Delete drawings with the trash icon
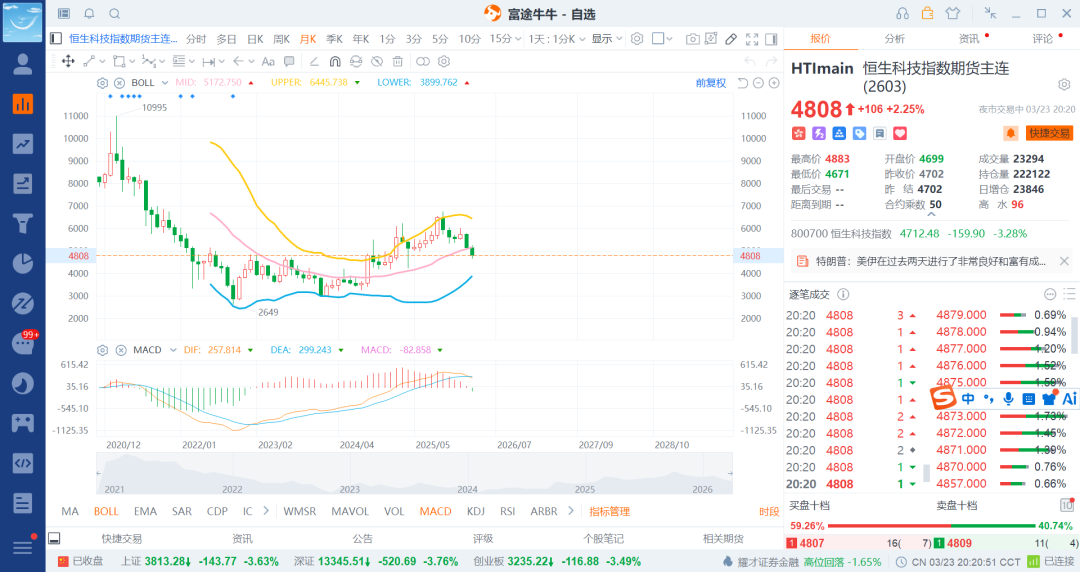The height and width of the screenshot is (572, 1080). [x=397, y=61]
